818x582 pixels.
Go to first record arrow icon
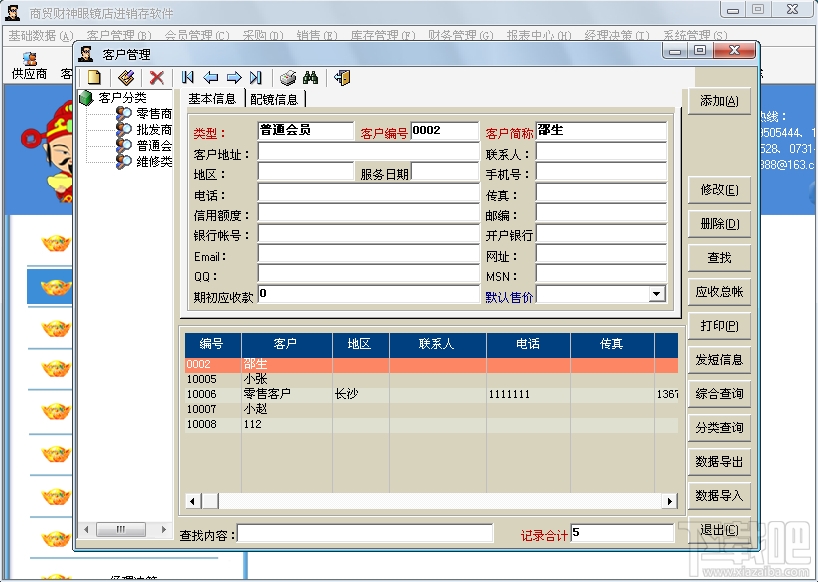(x=188, y=78)
